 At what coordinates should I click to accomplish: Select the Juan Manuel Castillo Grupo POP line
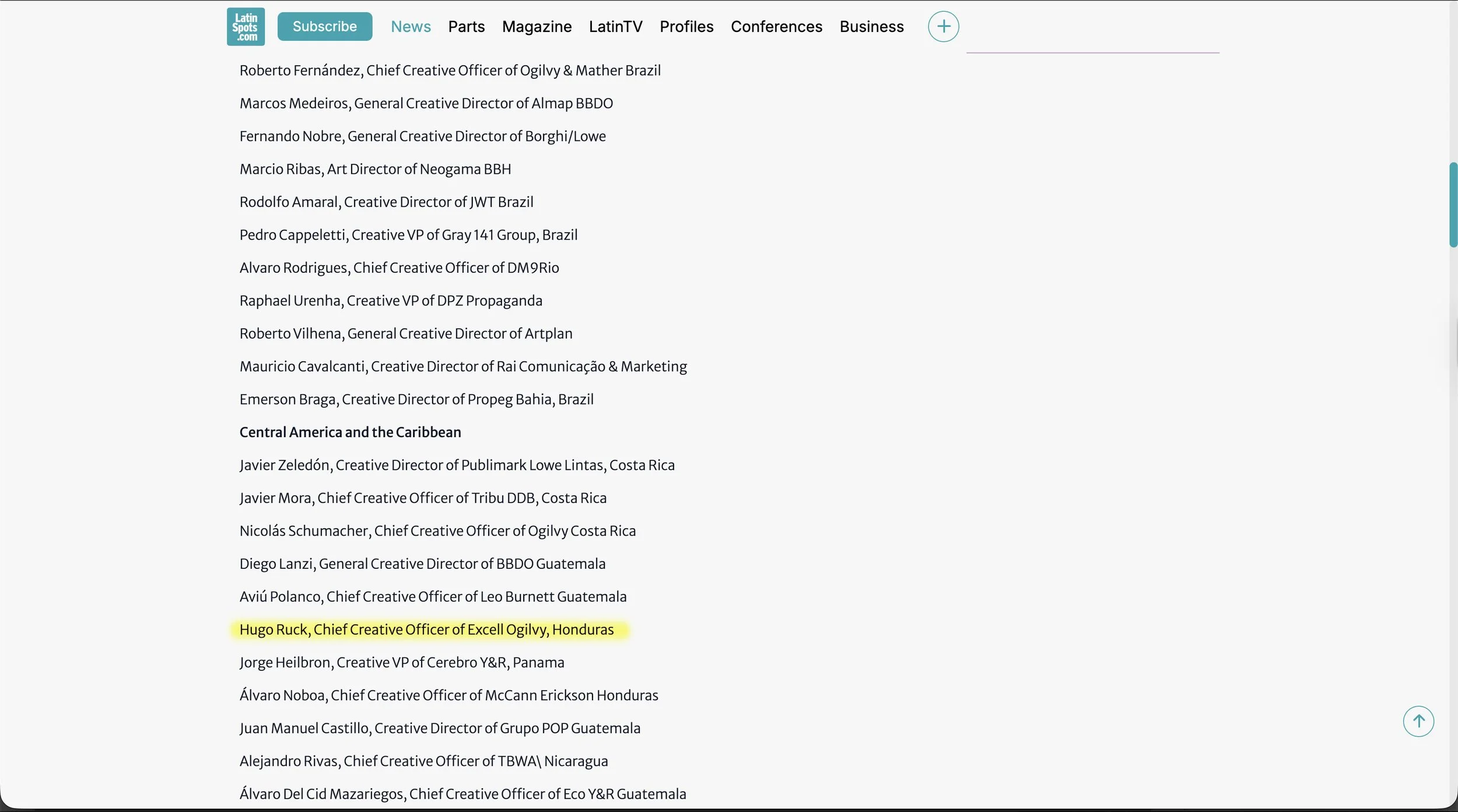440,729
